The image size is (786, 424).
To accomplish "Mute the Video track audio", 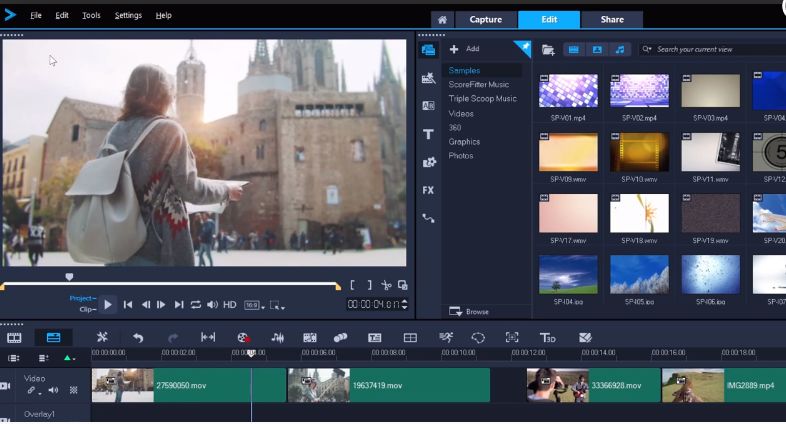I will (x=53, y=390).
